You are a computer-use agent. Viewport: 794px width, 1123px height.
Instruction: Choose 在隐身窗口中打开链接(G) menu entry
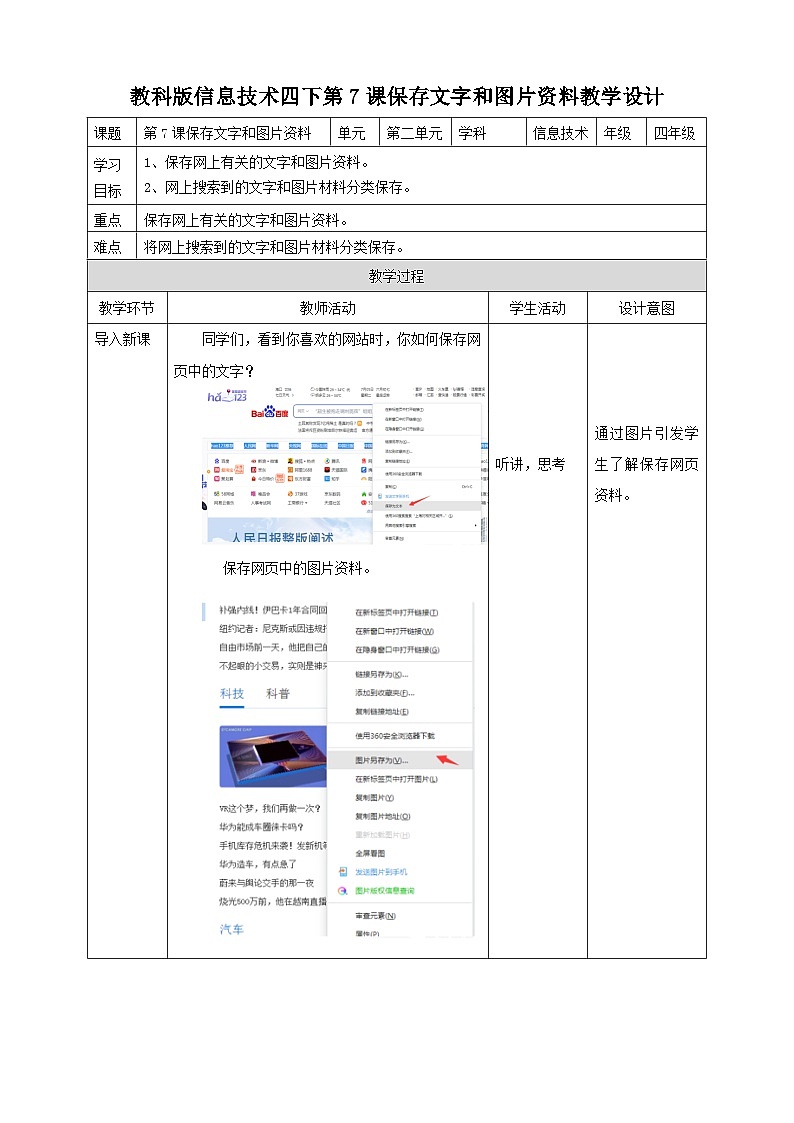click(397, 650)
